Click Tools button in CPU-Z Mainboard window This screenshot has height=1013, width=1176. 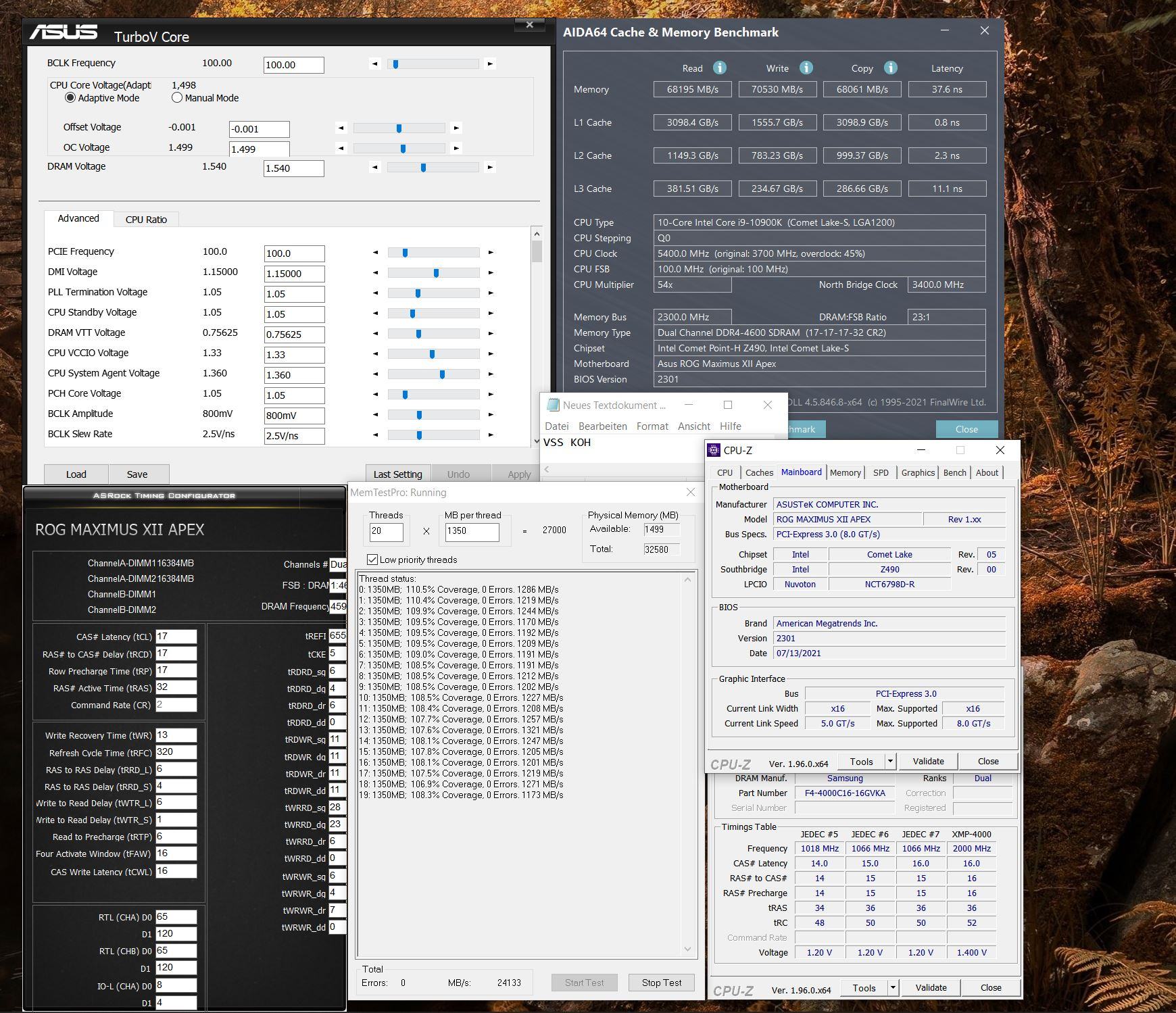point(861,762)
